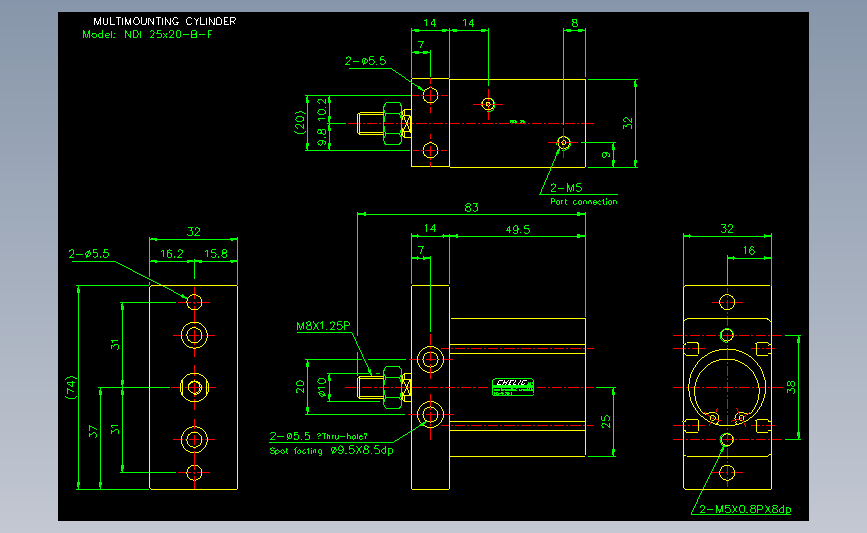Viewport: 867px width, 533px height.
Task: Click the 9.8 dimension value
Action: 322,137
